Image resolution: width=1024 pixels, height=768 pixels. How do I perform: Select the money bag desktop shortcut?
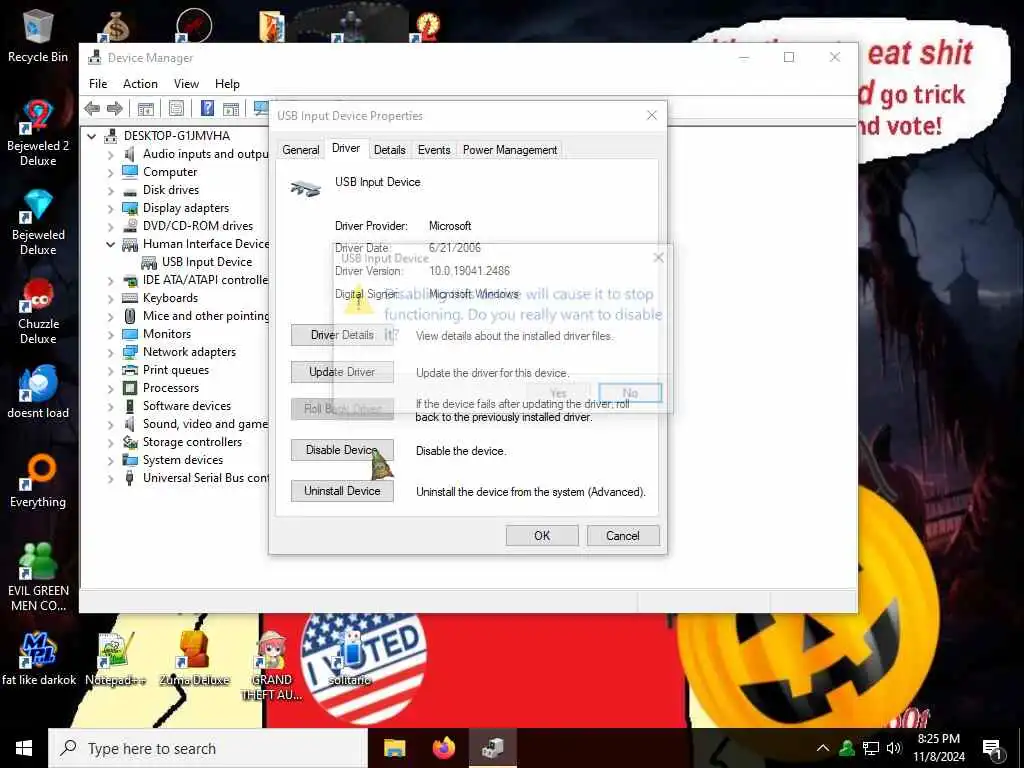116,27
